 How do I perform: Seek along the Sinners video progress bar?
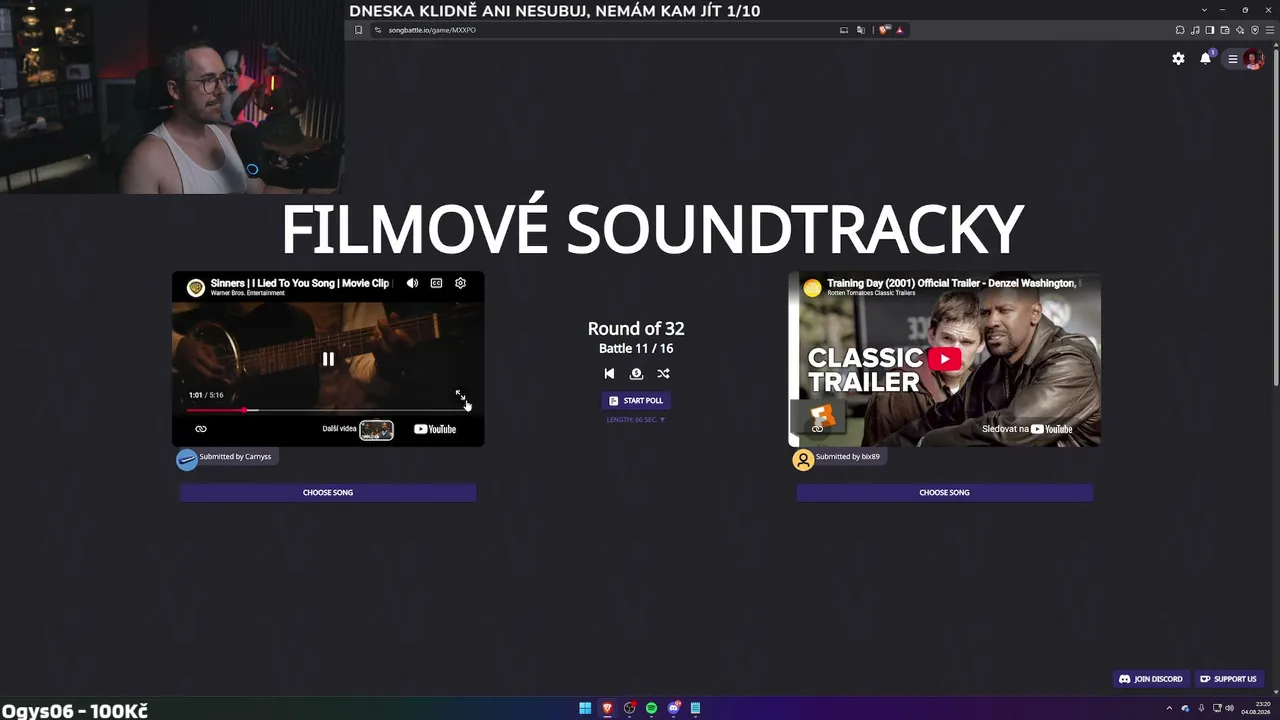(x=328, y=410)
